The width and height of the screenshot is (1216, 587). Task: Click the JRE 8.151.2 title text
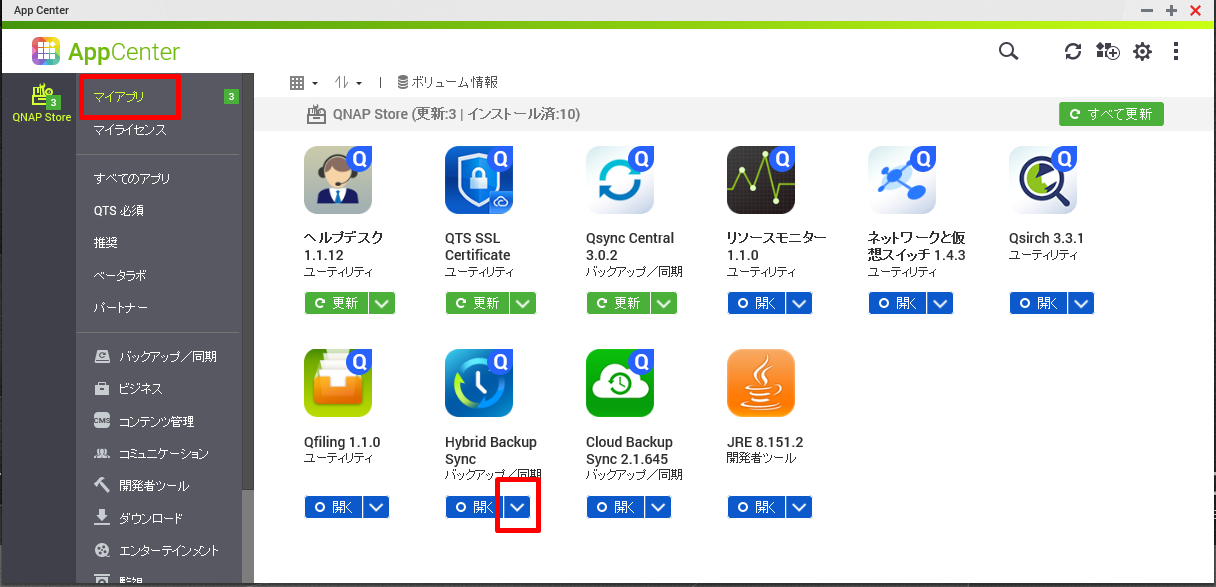(765, 442)
